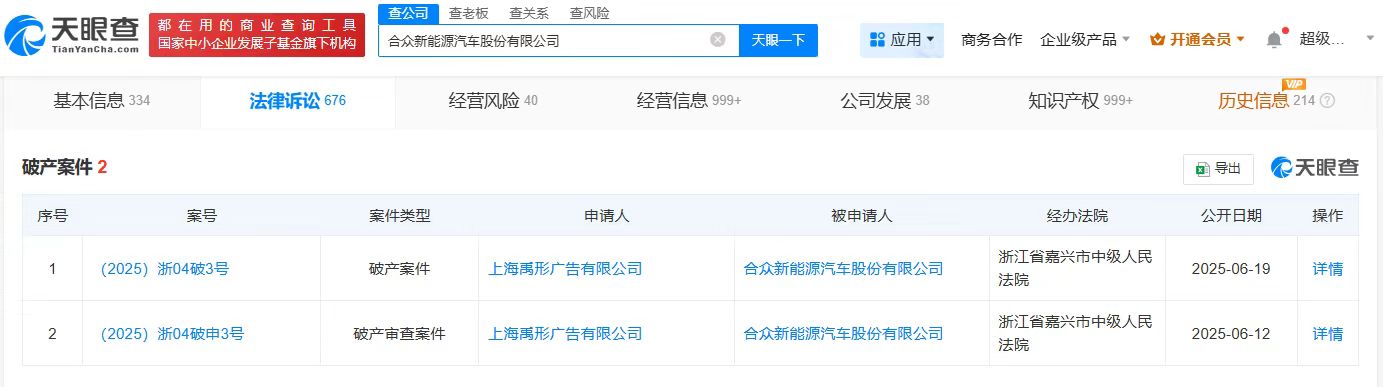Open the 基本信息 334 tab
The width and height of the screenshot is (1383, 387).
101,101
